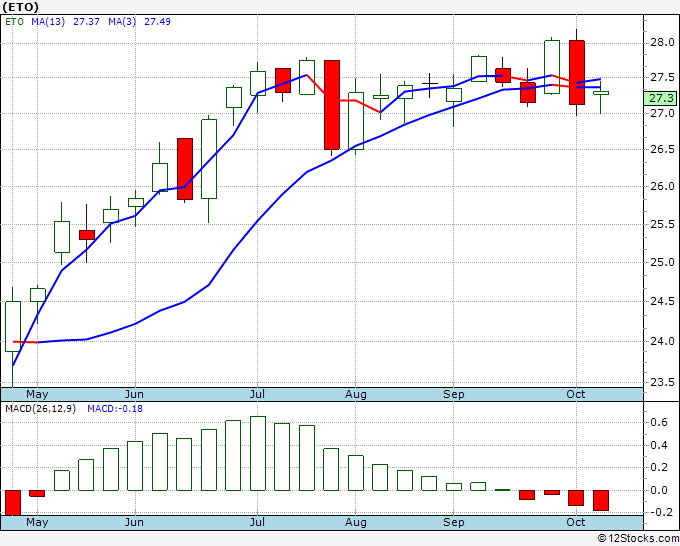
Task: Click the 27.5 price axis label
Action: (662, 78)
